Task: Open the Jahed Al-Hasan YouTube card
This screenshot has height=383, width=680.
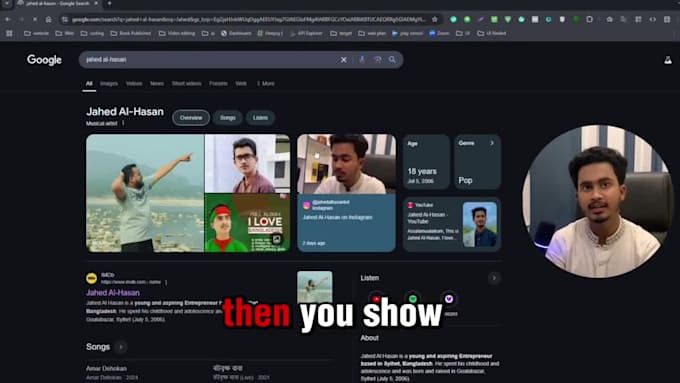Action: tap(452, 224)
